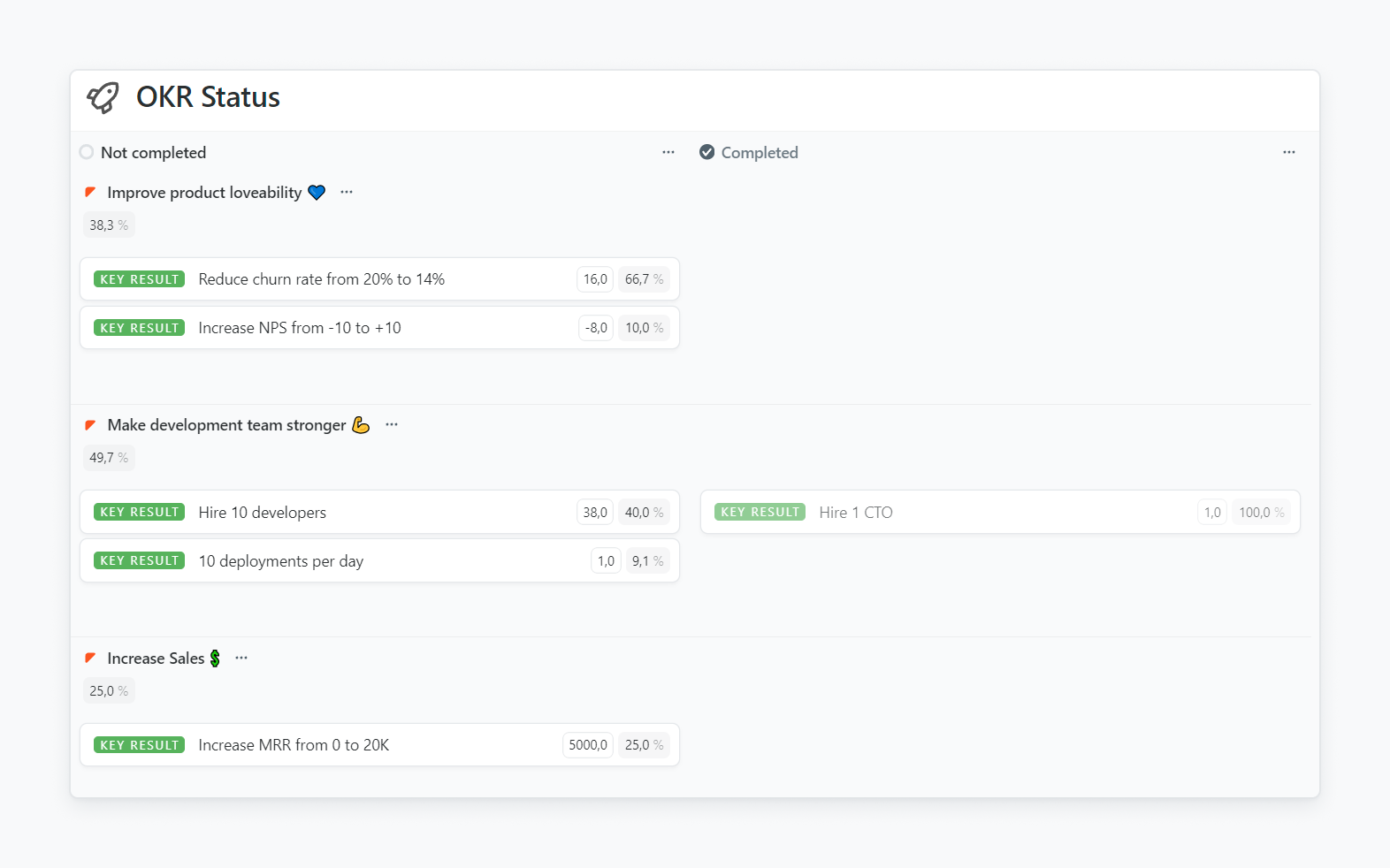Click the flexed bicep emoji icon

(x=361, y=425)
